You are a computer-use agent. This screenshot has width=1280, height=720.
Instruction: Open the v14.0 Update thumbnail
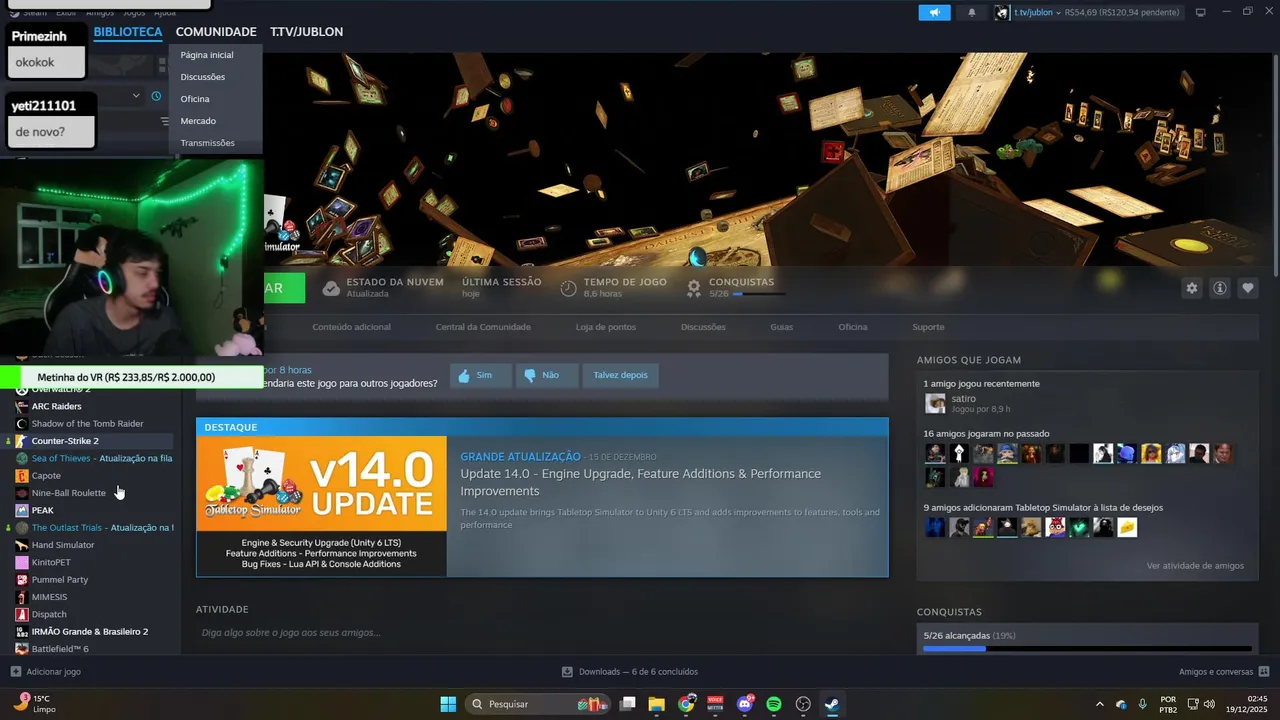[322, 506]
